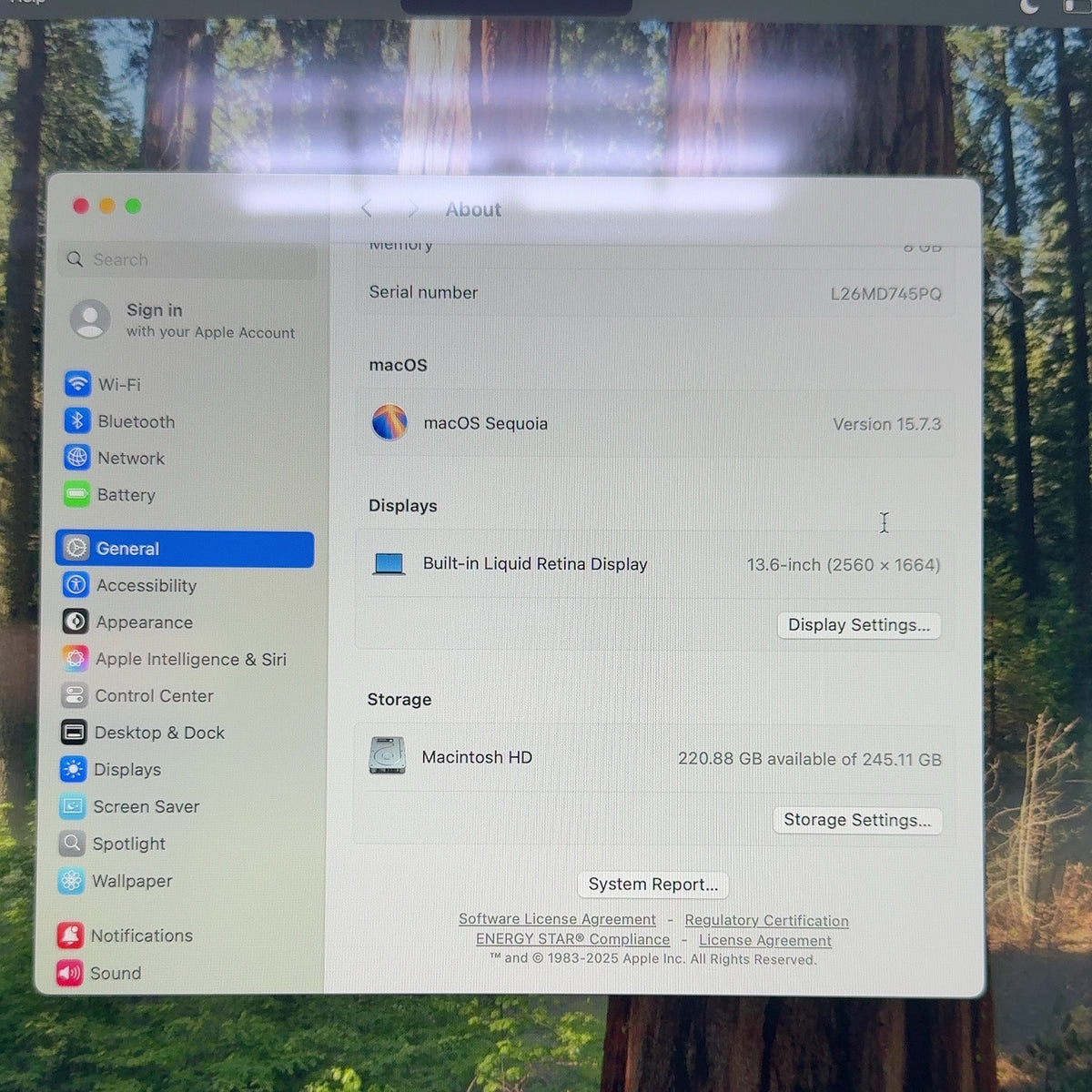Open the Wallpaper flower icon
The image size is (1092, 1092).
click(71, 881)
